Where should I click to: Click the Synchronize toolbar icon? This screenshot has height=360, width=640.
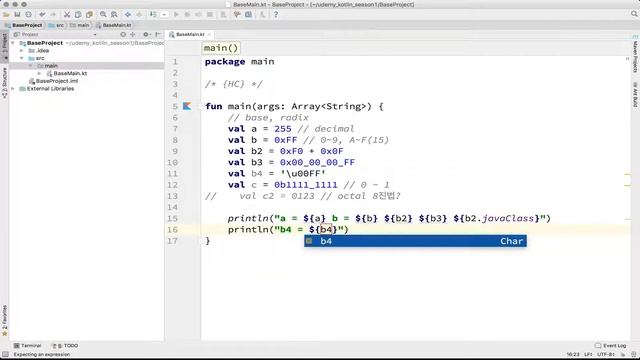(x=28, y=14)
